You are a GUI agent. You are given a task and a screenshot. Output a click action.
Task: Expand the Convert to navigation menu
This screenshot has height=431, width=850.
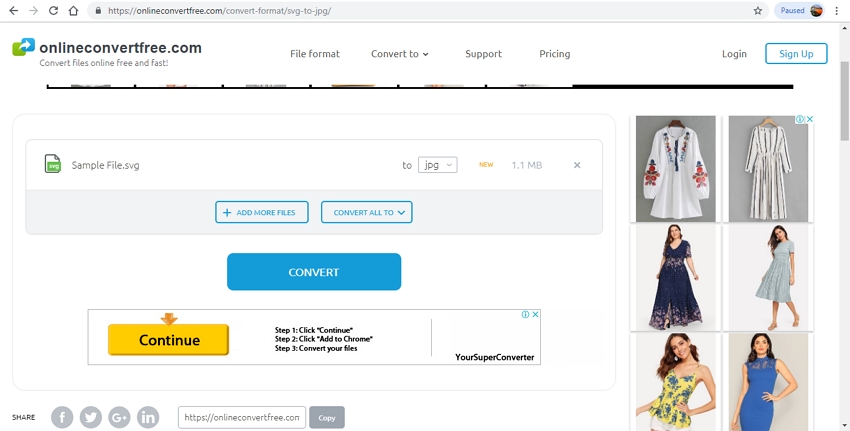click(x=399, y=54)
